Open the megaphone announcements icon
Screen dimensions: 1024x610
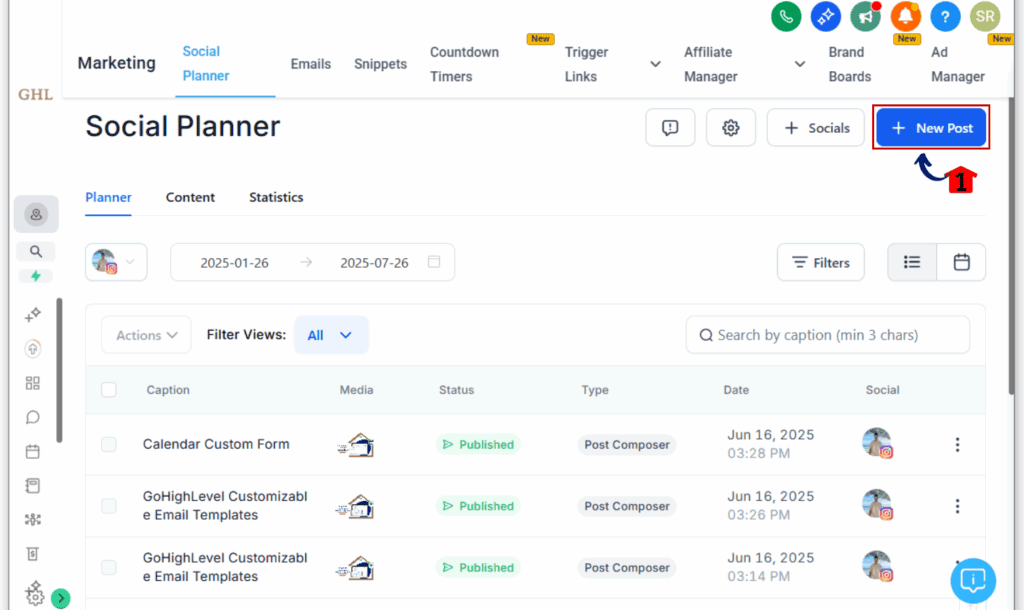click(x=865, y=16)
